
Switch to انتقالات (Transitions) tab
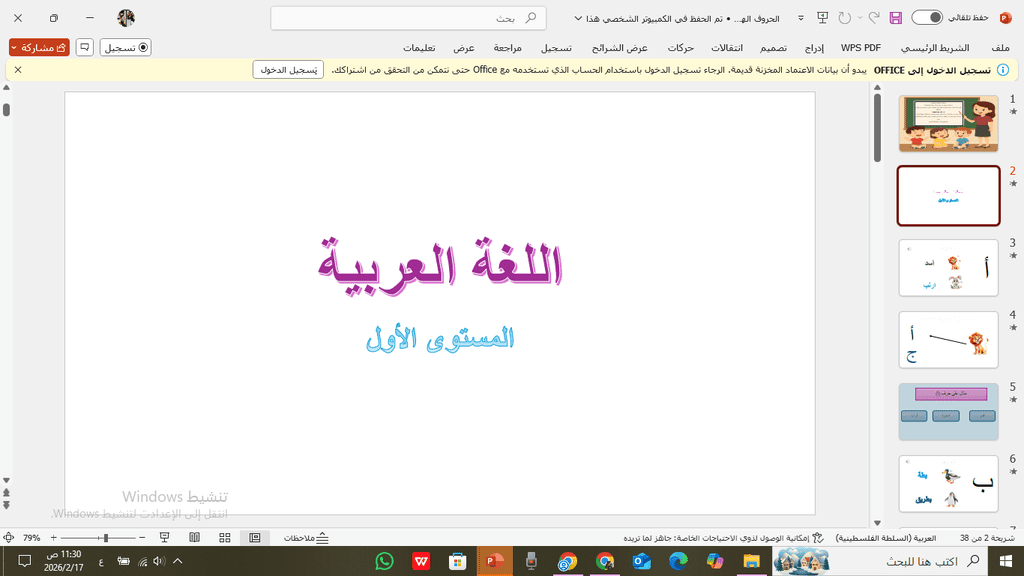coord(727,48)
